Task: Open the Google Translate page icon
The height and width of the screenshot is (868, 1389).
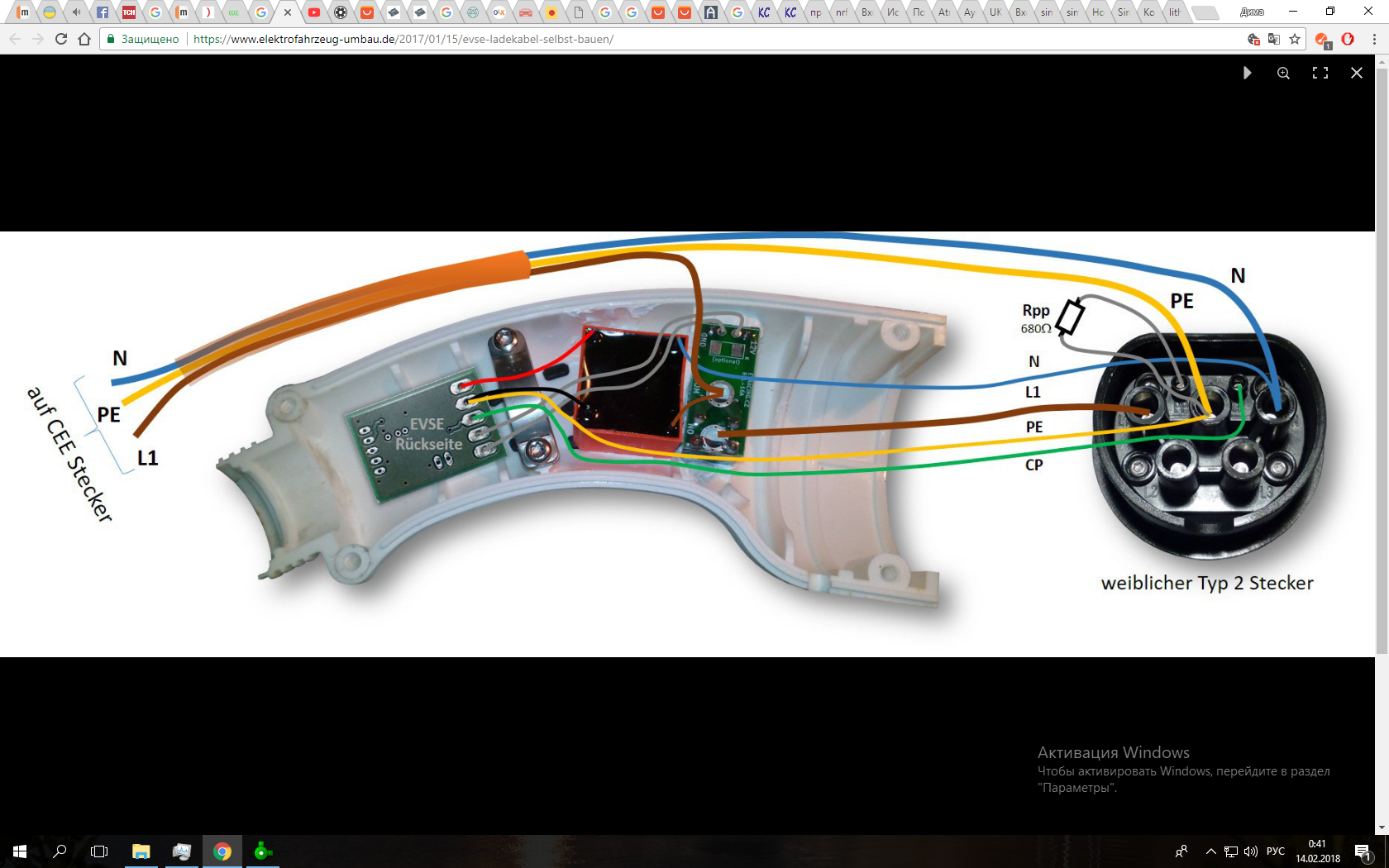Action: (x=1274, y=39)
